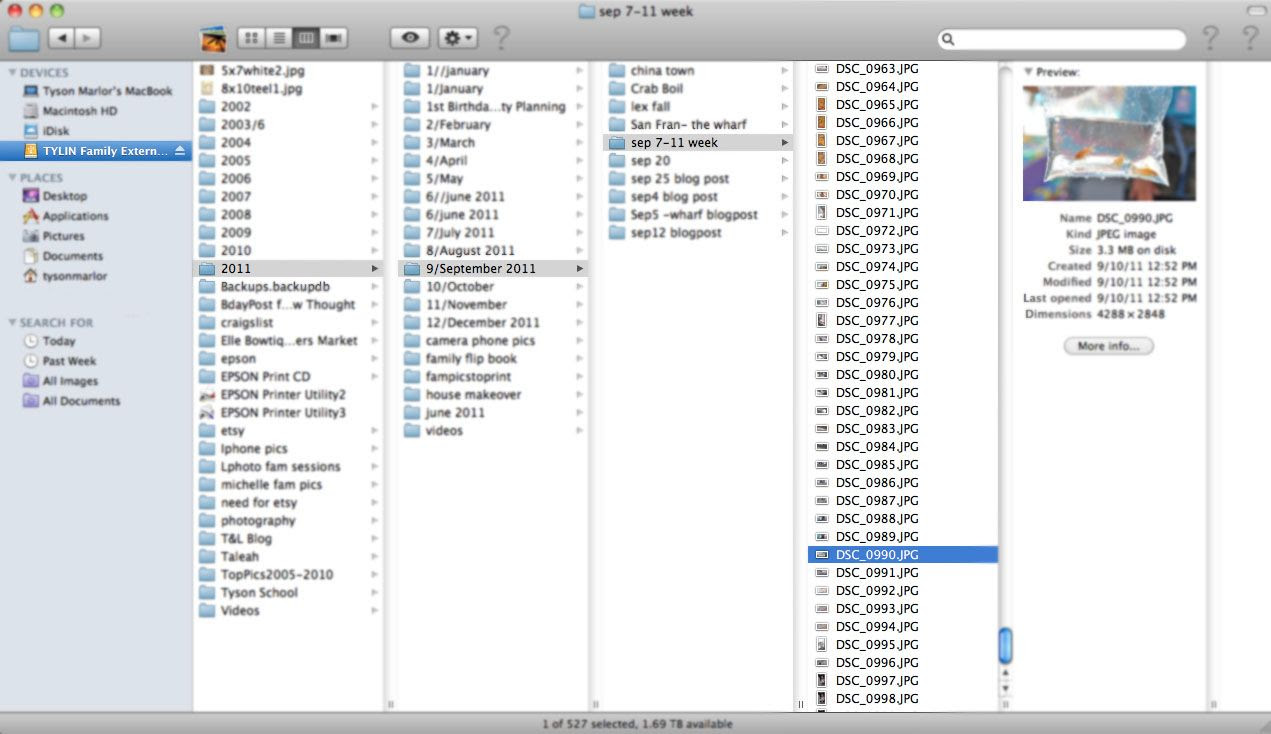The width and height of the screenshot is (1271, 734).
Task: Expand the 9/September 2011 folder arrow
Action: point(580,269)
